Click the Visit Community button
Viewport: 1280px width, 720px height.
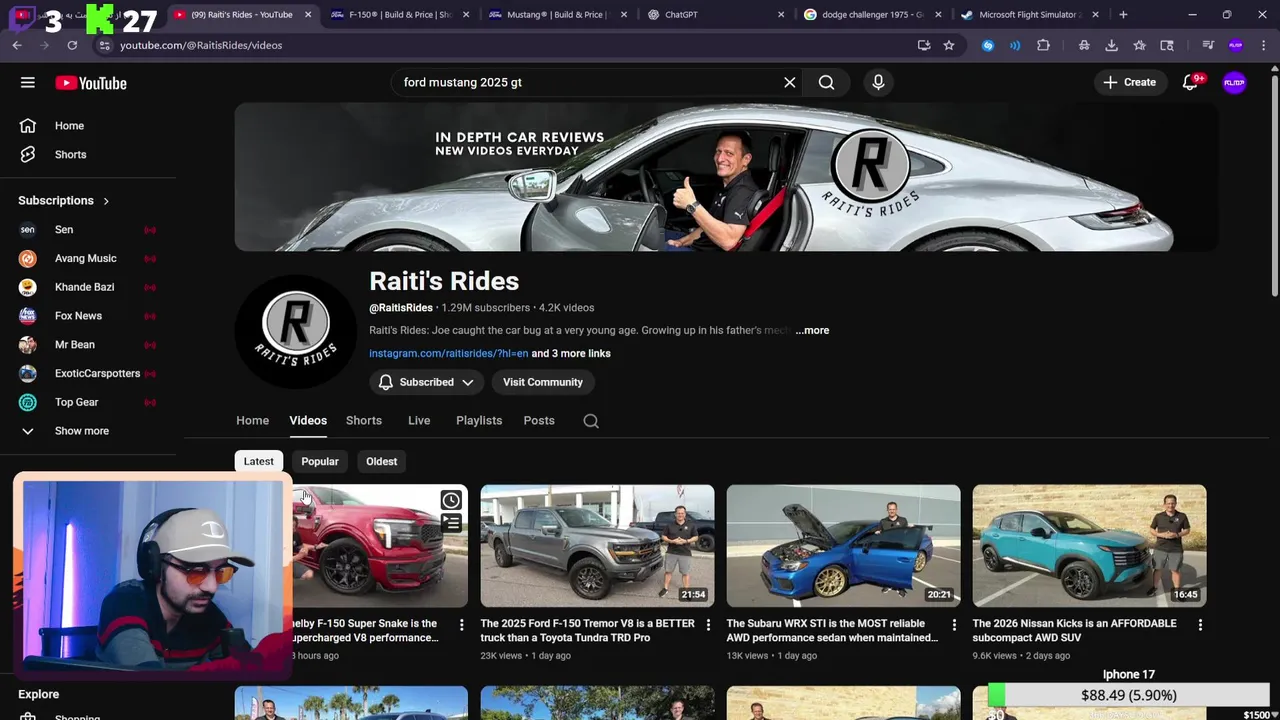pyautogui.click(x=542, y=382)
